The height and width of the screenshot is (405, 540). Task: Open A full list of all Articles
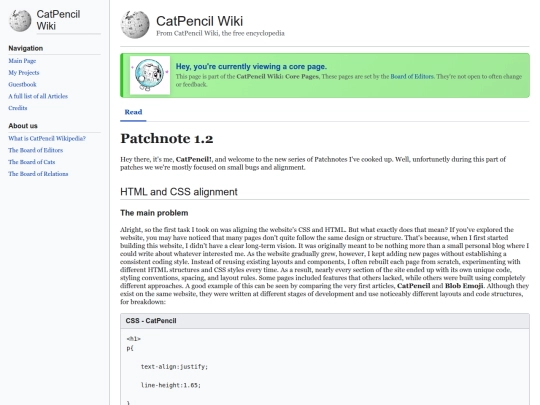coord(38,96)
